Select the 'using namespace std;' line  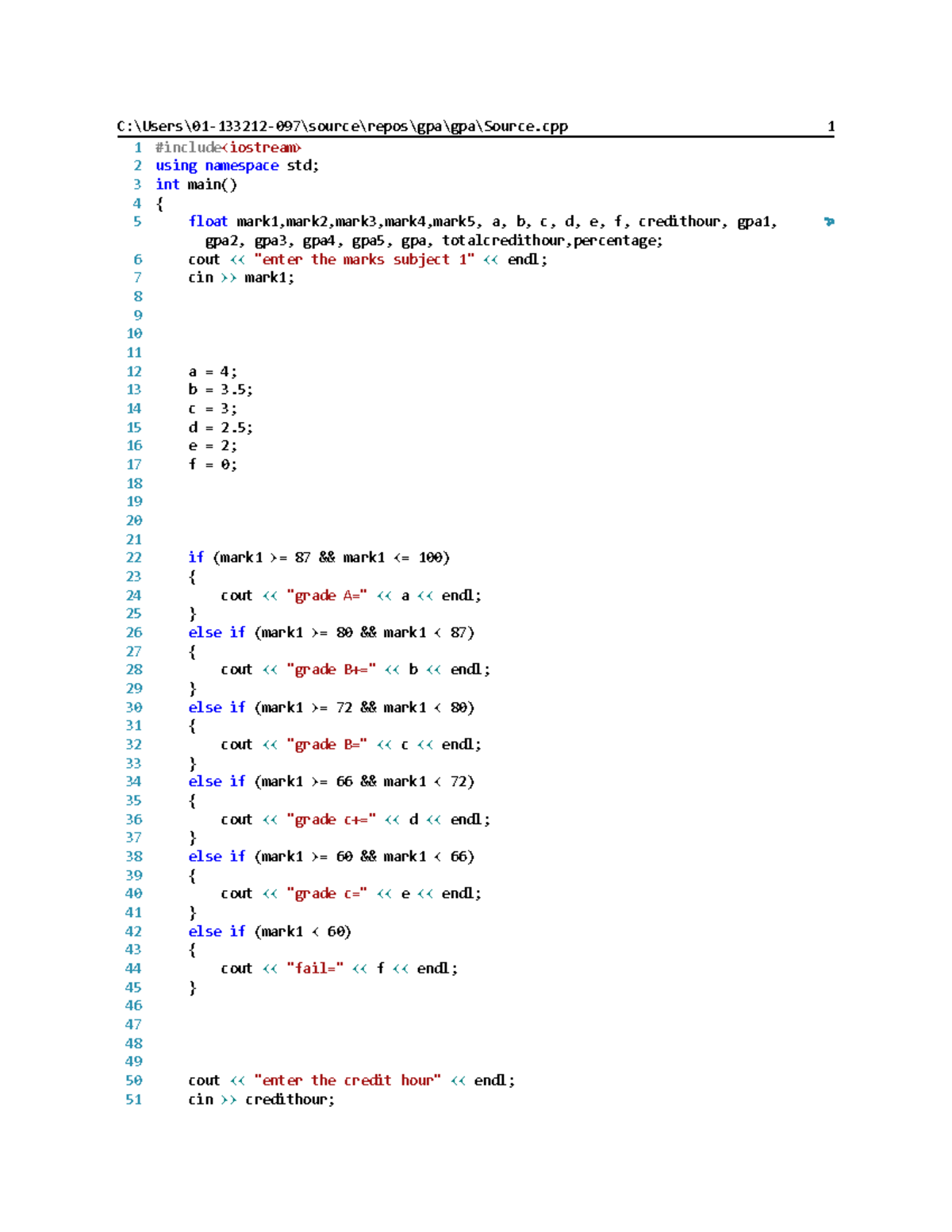click(x=237, y=166)
